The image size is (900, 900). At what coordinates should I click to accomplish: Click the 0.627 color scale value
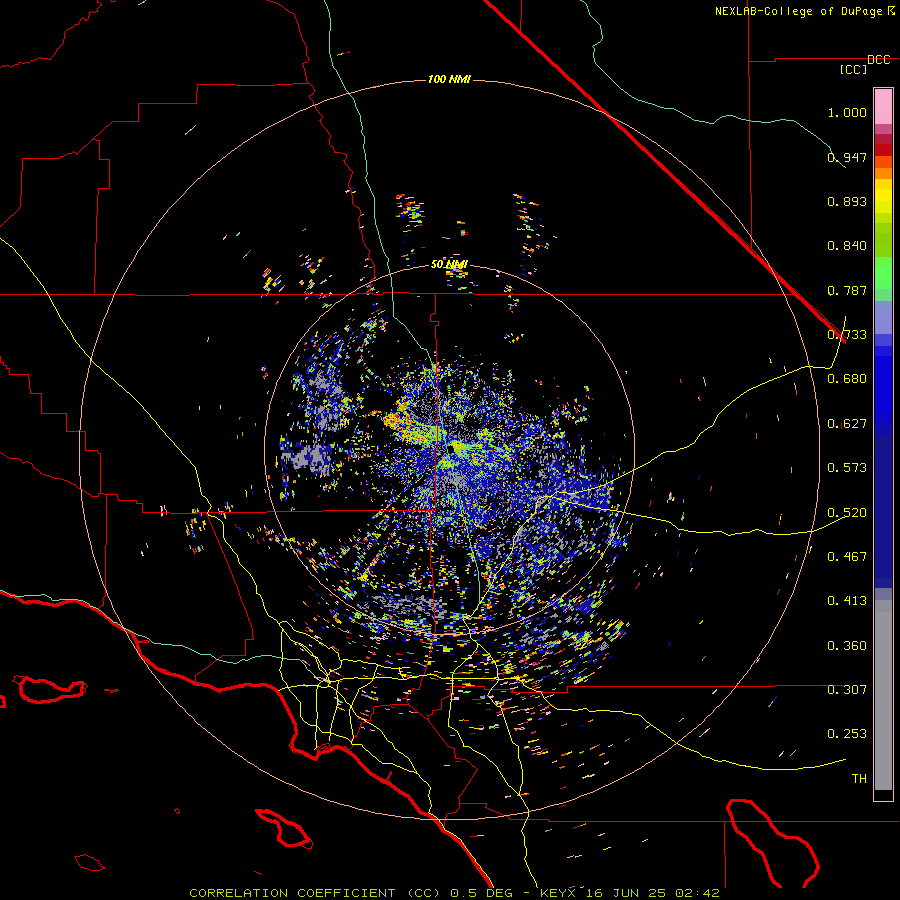847,424
